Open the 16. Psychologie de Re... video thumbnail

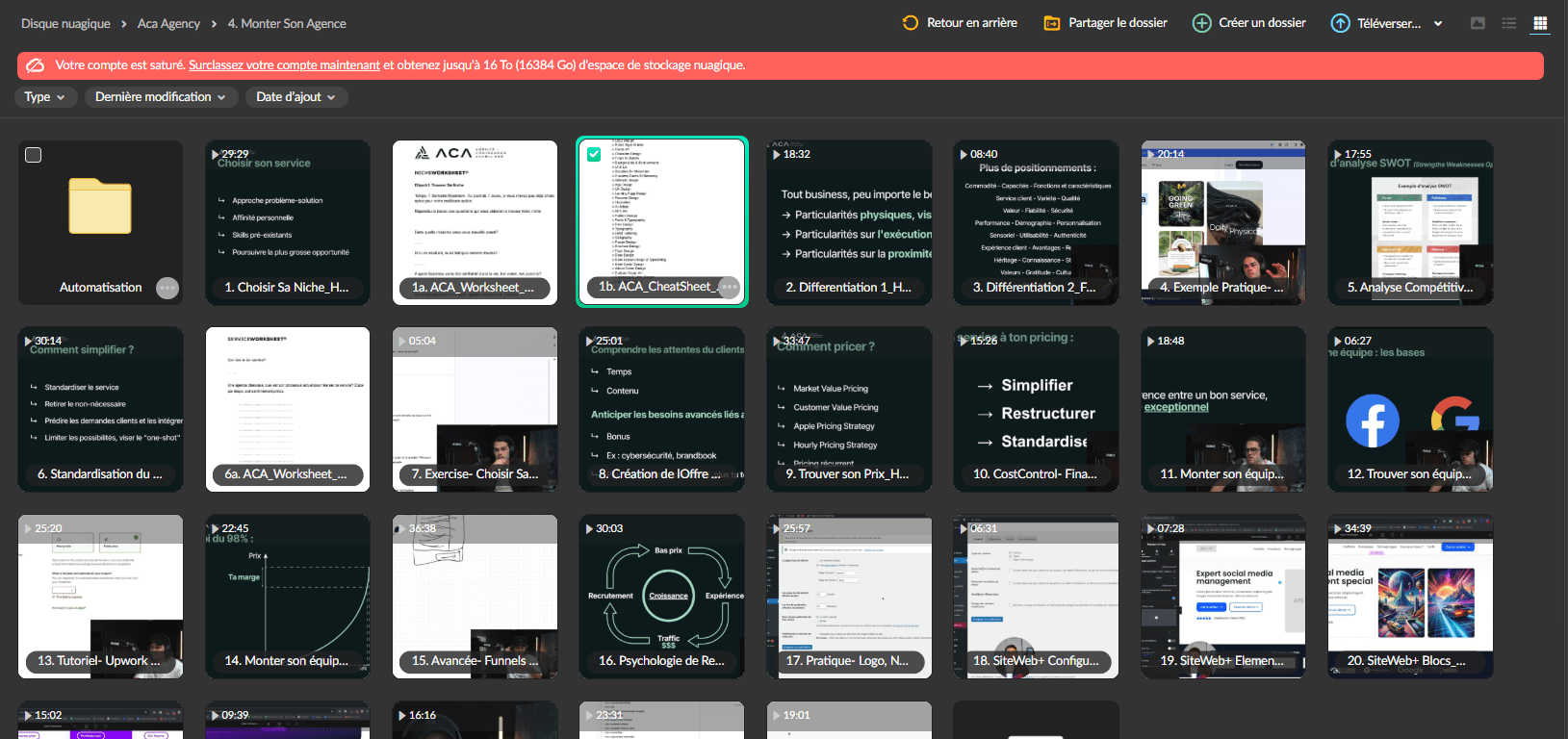662,597
